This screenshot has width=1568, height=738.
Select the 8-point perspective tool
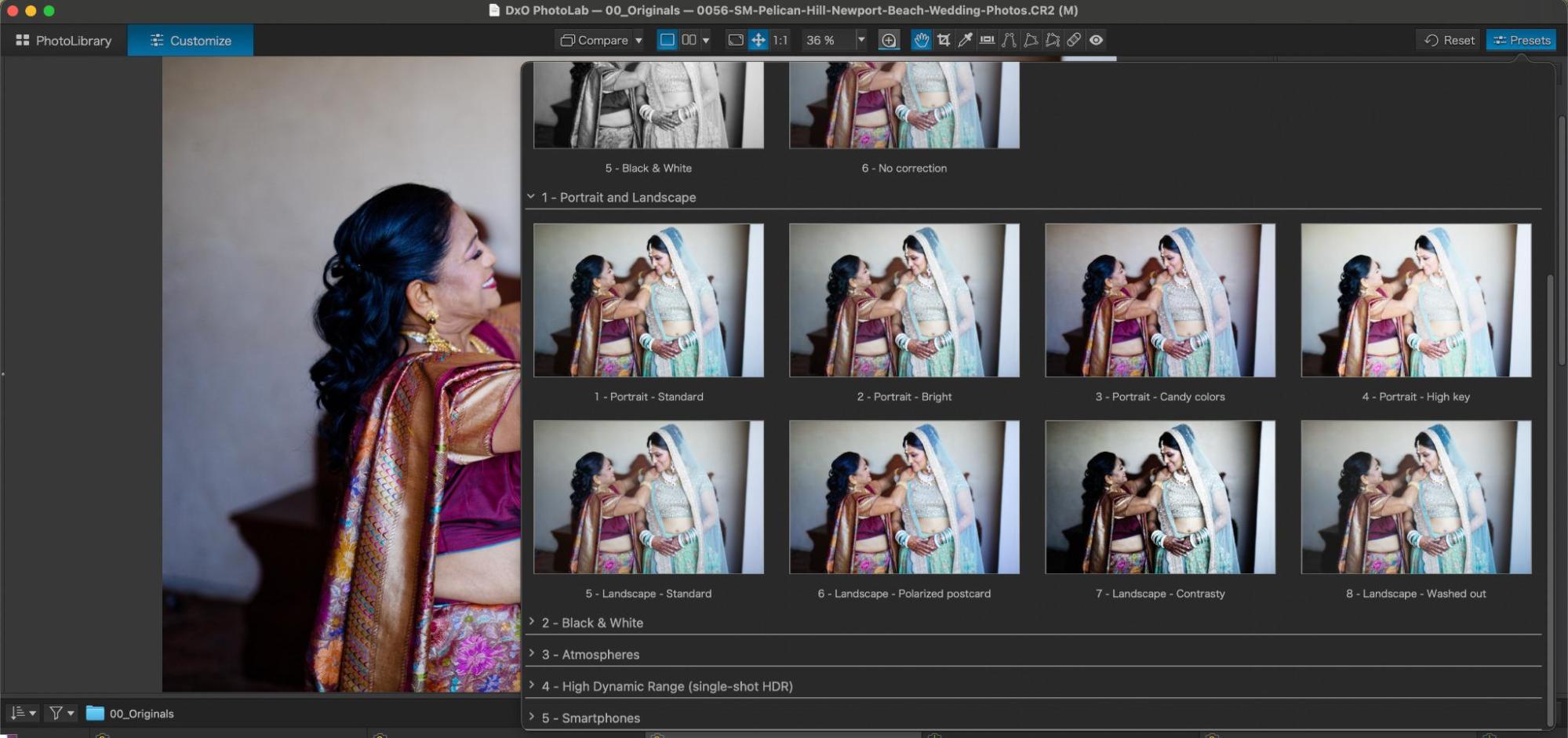[x=1052, y=40]
